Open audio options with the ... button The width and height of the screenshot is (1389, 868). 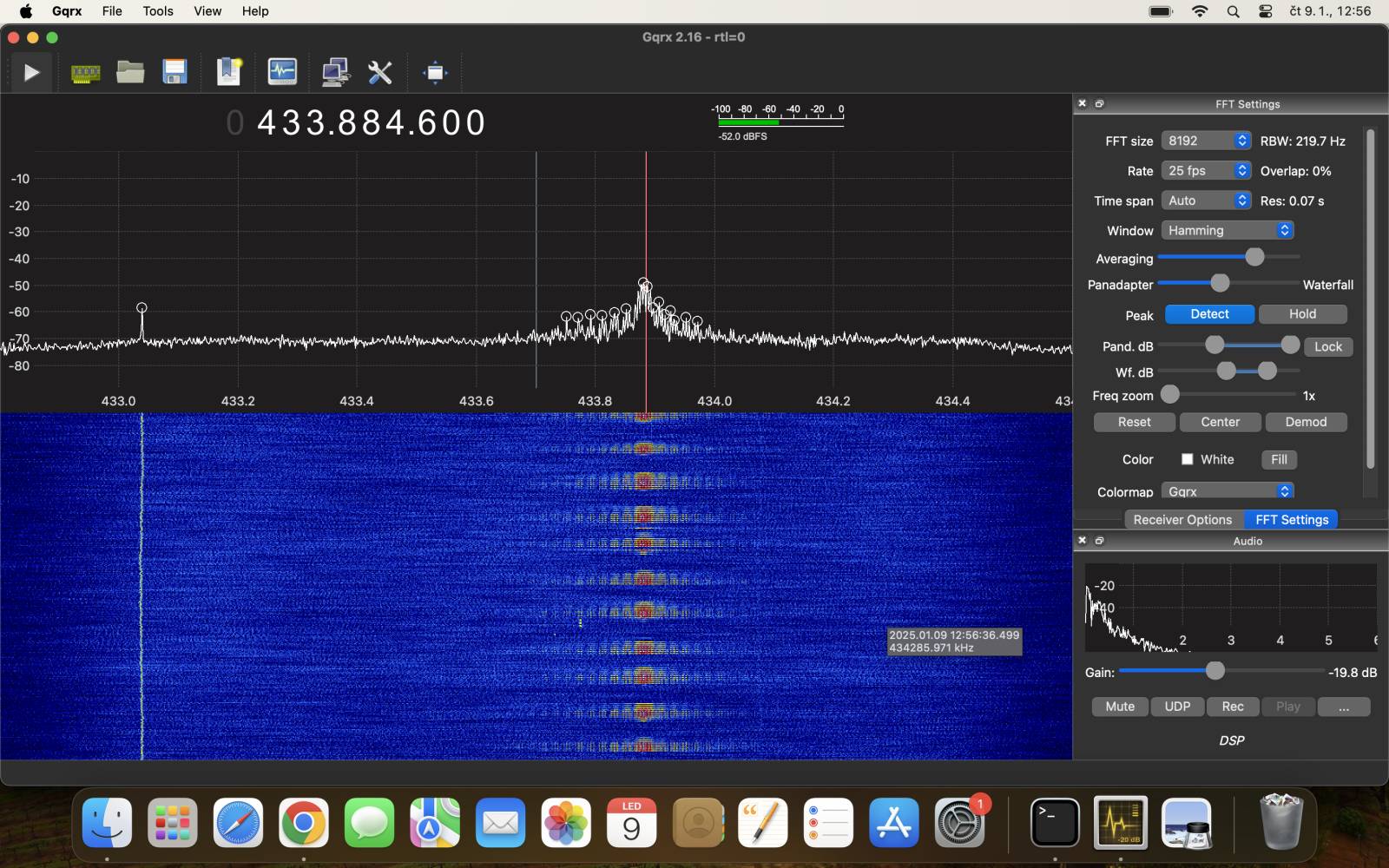pyautogui.click(x=1344, y=707)
